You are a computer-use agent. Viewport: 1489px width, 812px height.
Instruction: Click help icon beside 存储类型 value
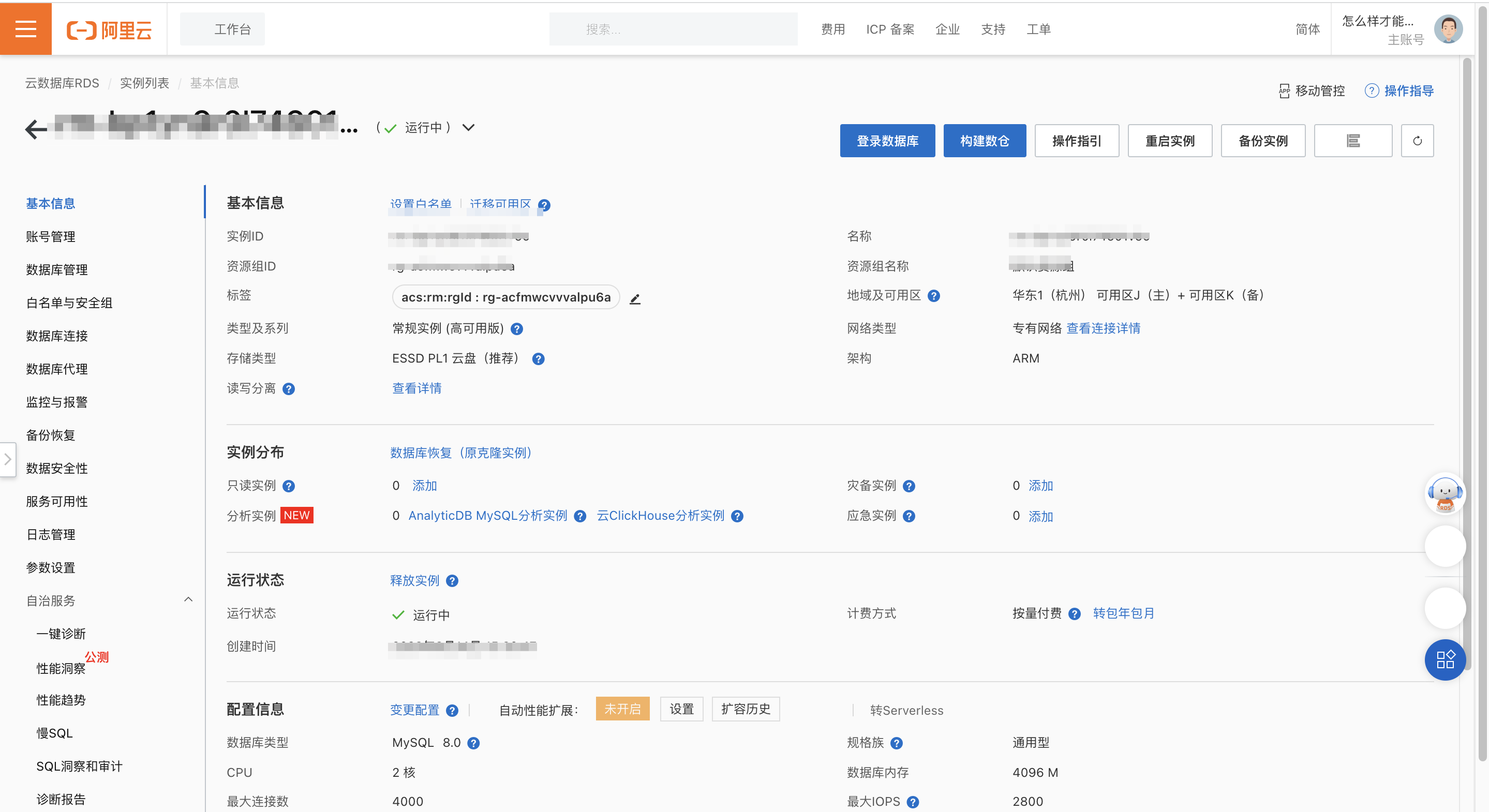[x=538, y=359]
